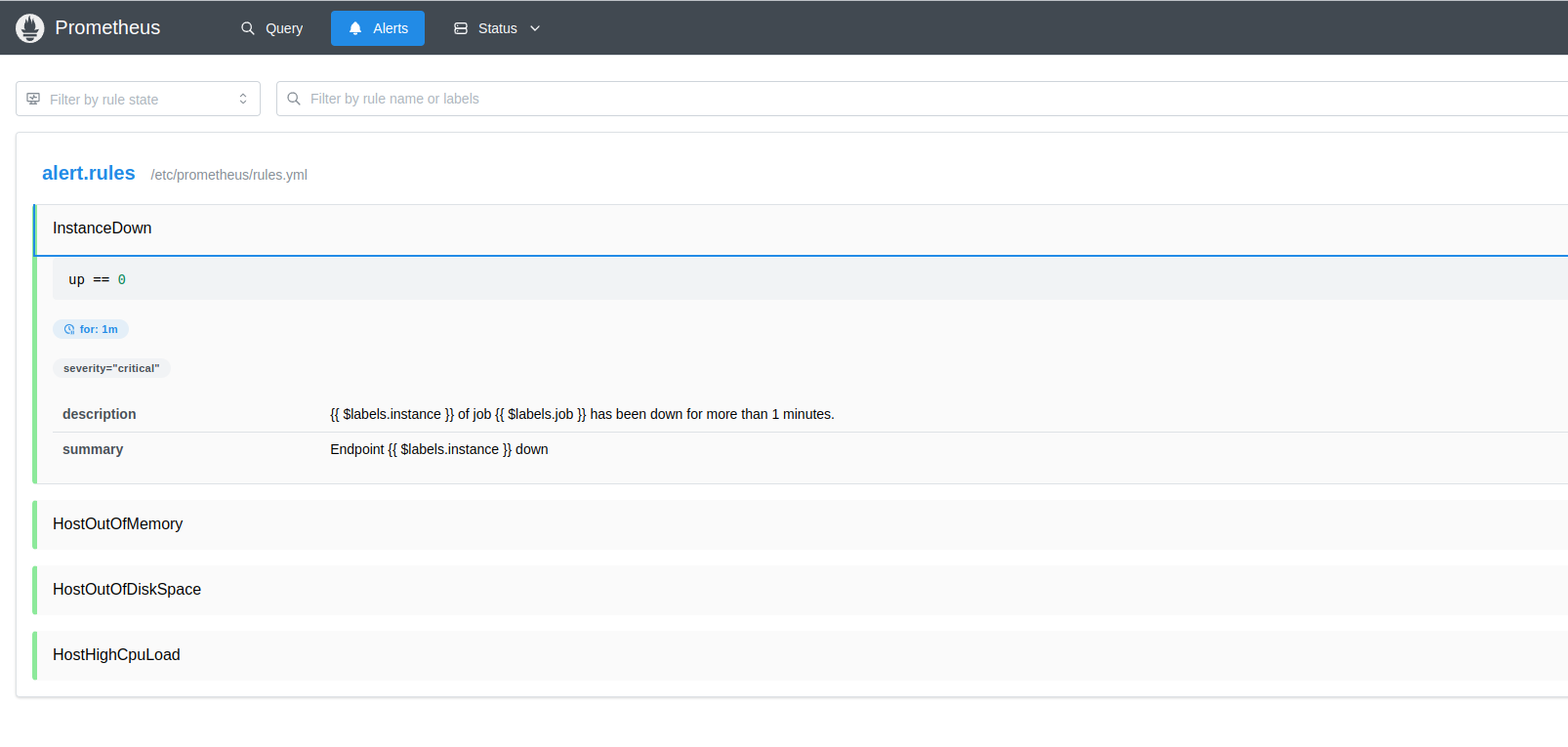Click the Prometheus title text

[x=107, y=28]
